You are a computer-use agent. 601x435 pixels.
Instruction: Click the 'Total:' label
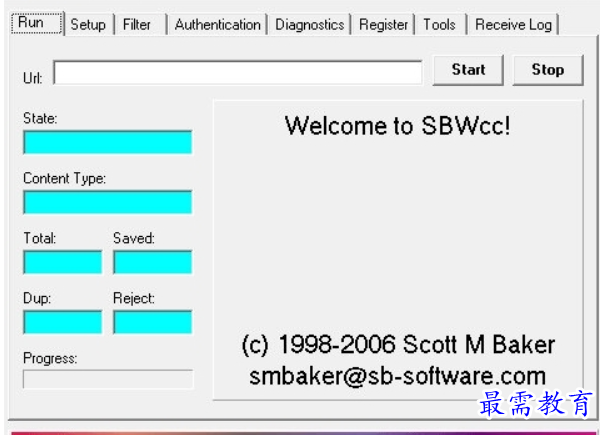point(39,238)
